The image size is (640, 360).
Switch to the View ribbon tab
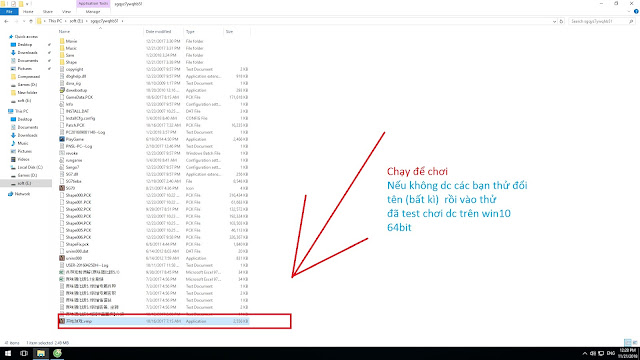click(66, 12)
